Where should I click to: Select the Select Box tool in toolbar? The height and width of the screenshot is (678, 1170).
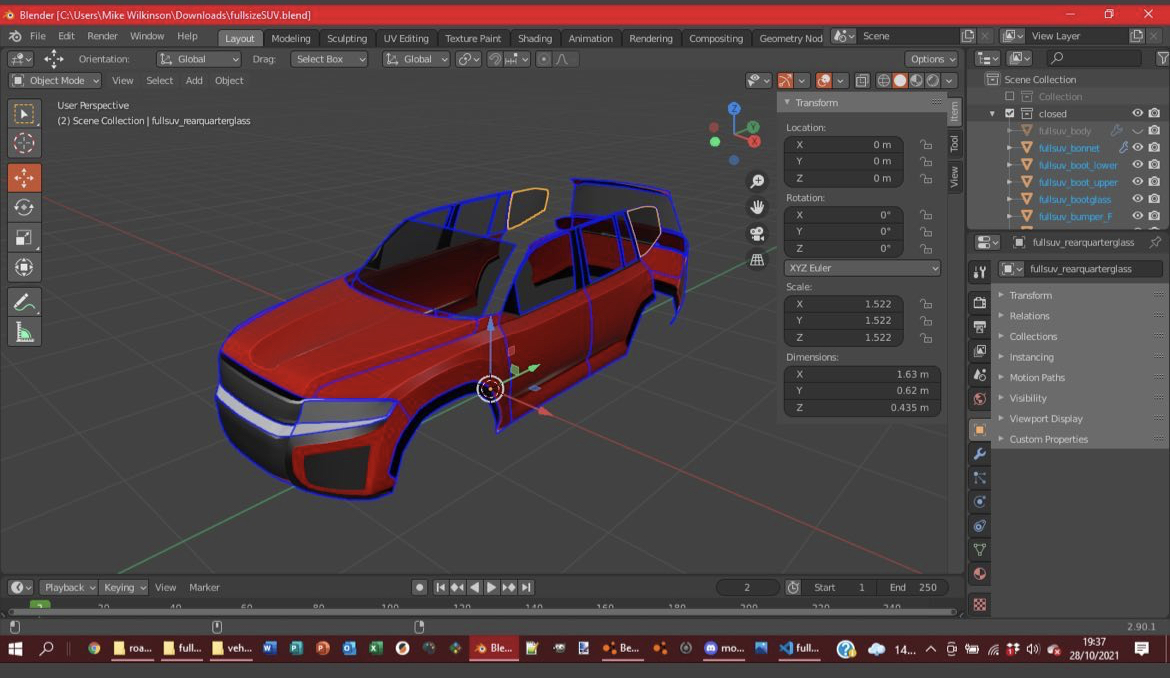coord(24,114)
